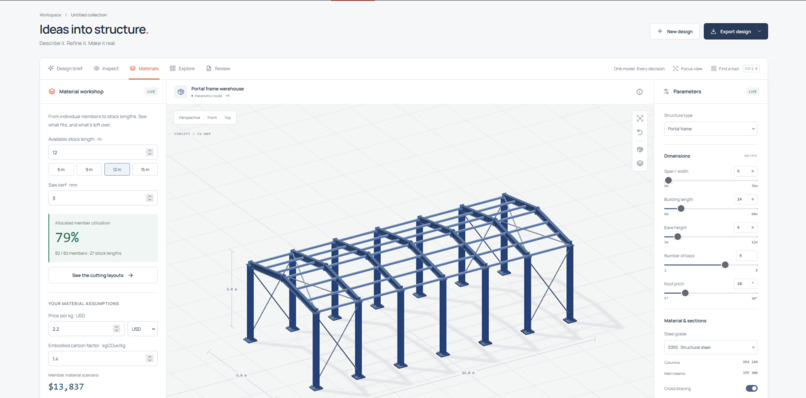The image size is (806, 398).
Task: Adjust the Building length slider handle
Action: point(681,208)
